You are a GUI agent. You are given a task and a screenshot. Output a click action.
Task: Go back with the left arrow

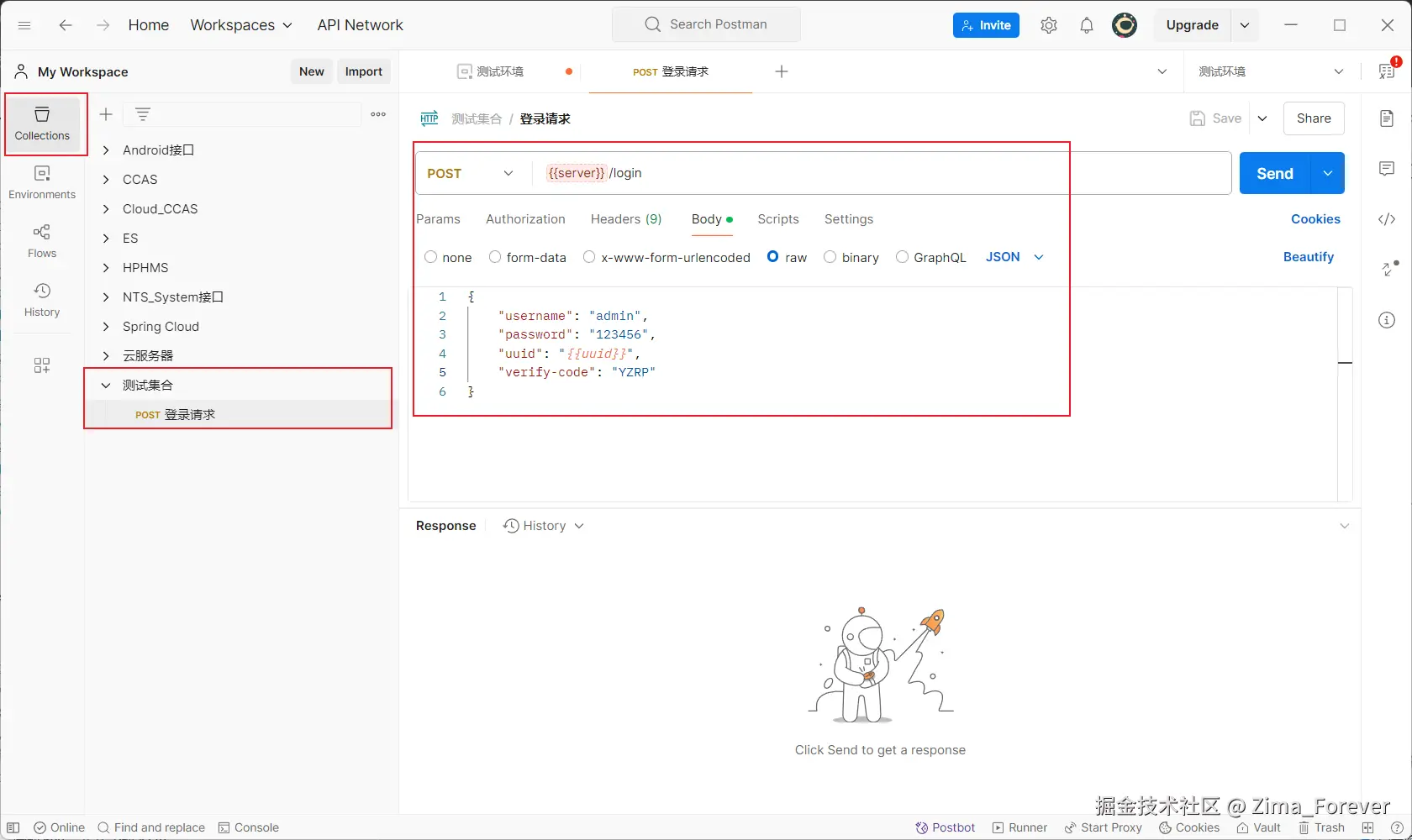tap(65, 25)
